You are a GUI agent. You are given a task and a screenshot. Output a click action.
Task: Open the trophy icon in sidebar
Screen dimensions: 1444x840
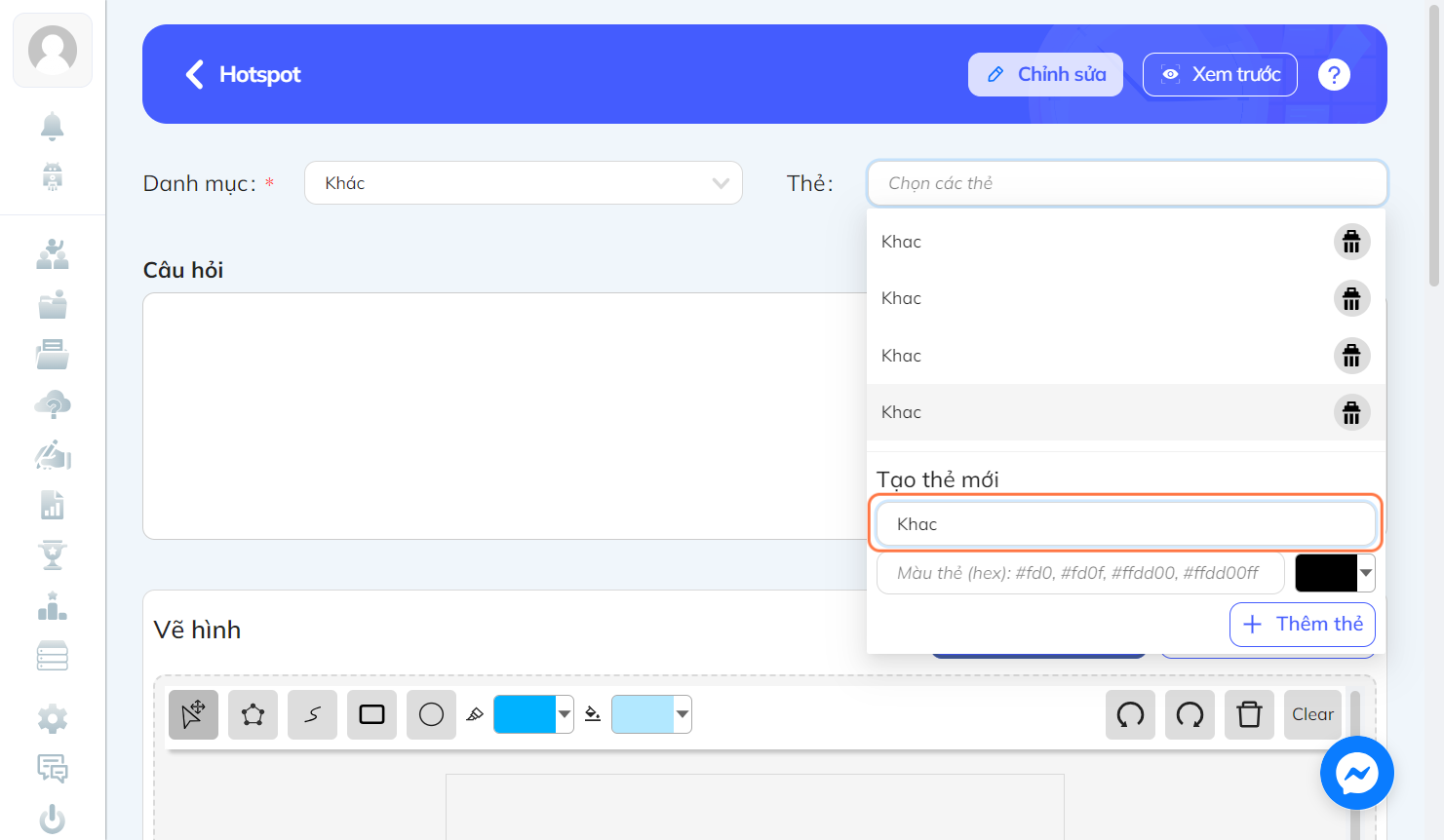[x=53, y=555]
